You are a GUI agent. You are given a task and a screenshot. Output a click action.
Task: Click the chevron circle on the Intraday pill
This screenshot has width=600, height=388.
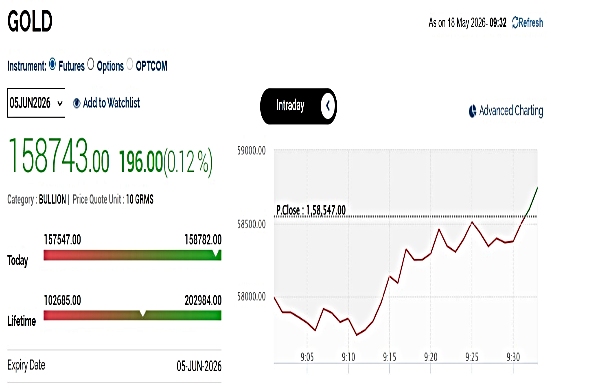pyautogui.click(x=328, y=106)
